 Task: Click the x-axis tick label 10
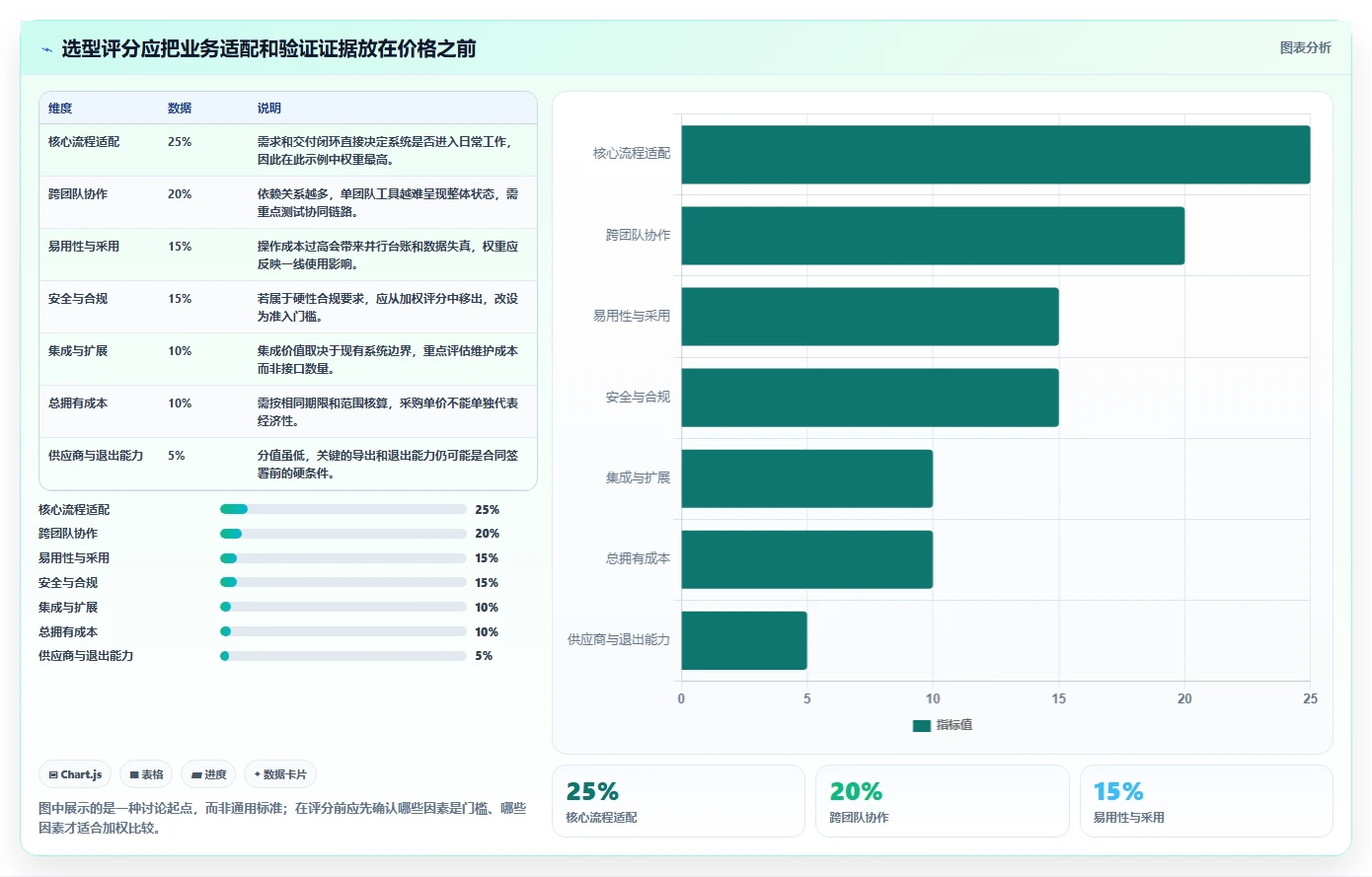click(933, 698)
